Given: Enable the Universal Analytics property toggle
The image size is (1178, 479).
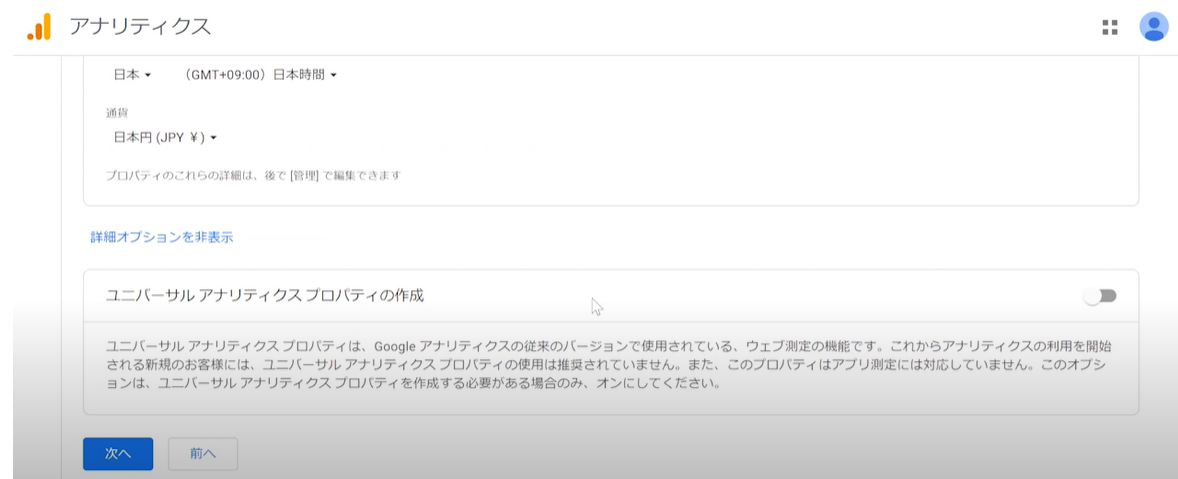Looking at the screenshot, I should coord(1100,296).
